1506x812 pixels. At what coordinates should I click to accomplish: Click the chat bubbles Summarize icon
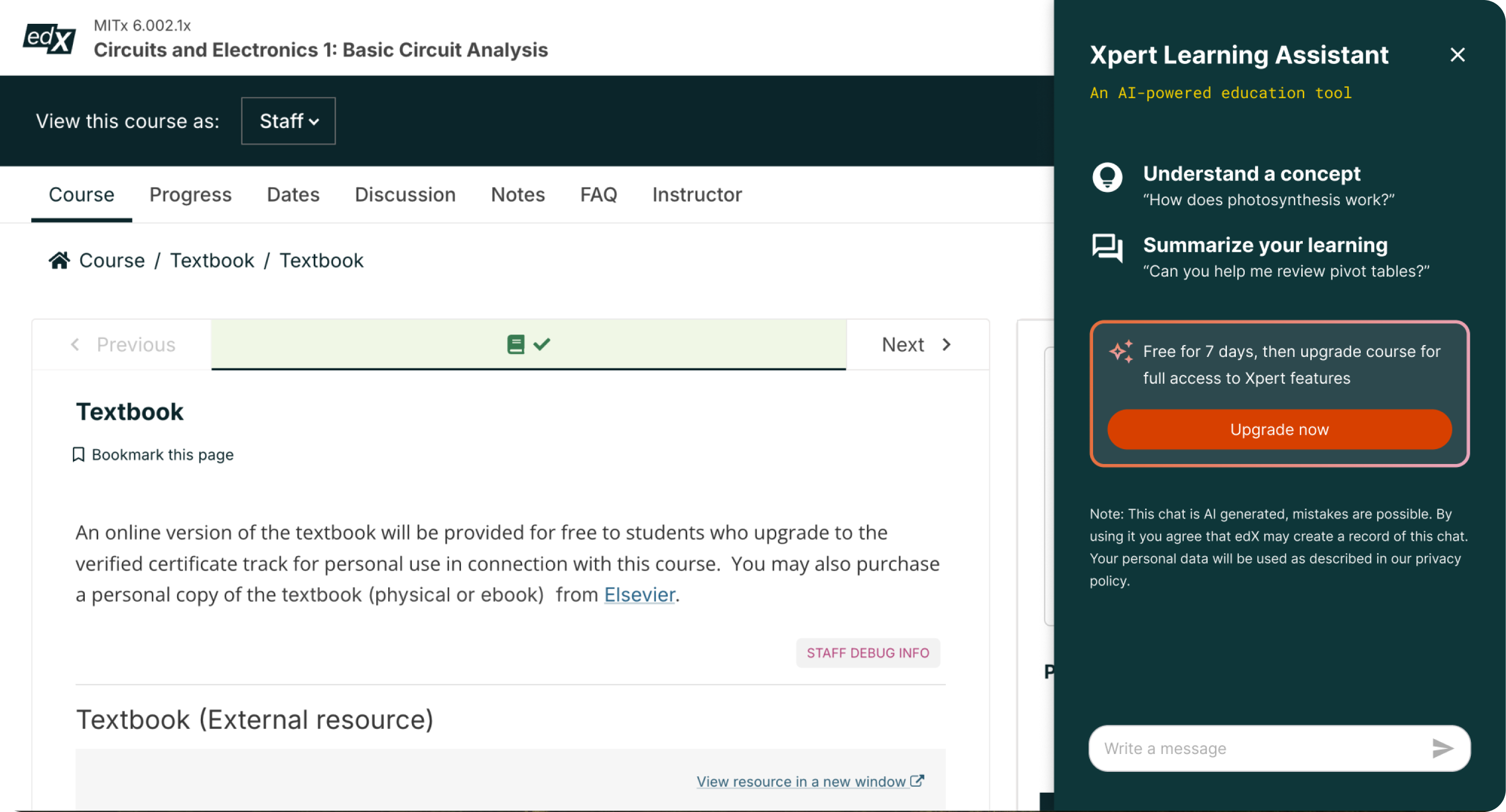click(x=1107, y=248)
